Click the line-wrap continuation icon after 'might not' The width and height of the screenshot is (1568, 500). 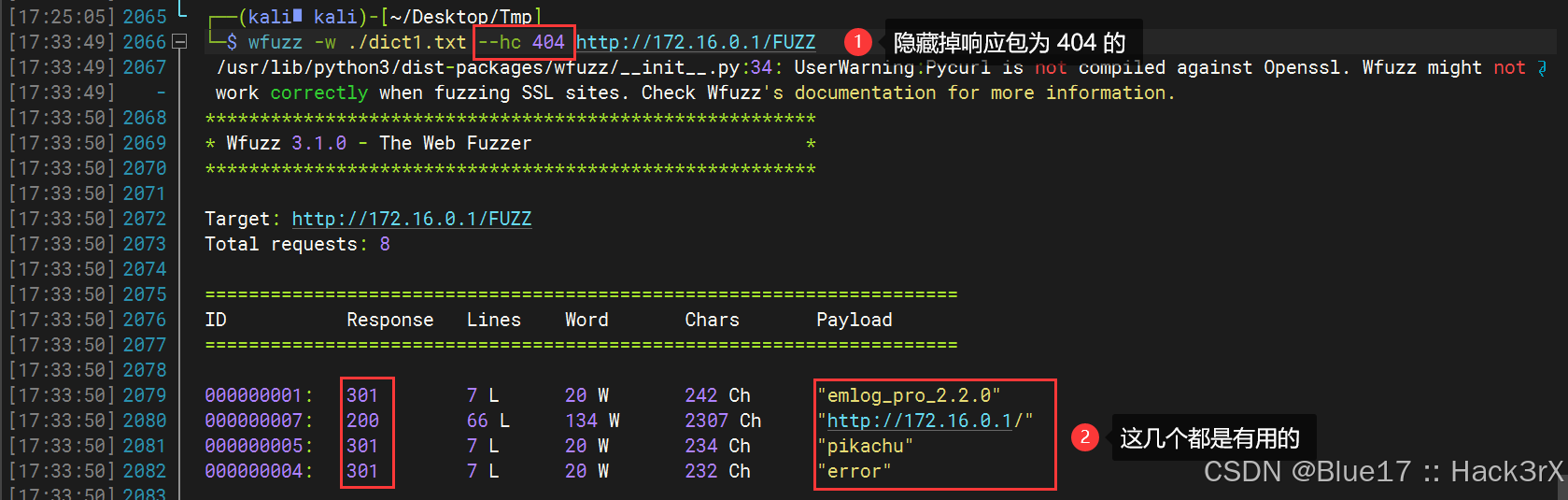click(1542, 67)
